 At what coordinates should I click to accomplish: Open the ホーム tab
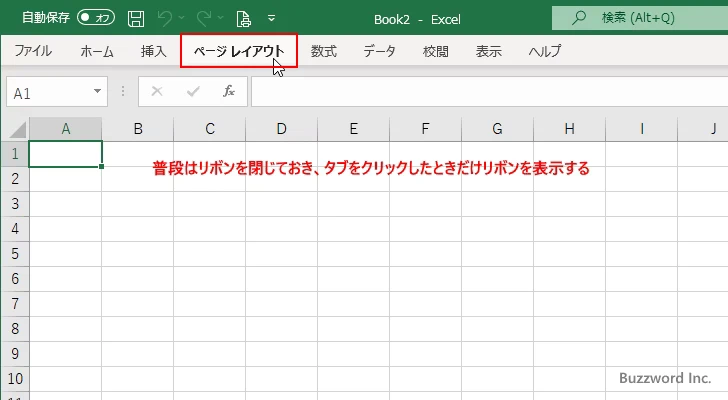(x=97, y=51)
